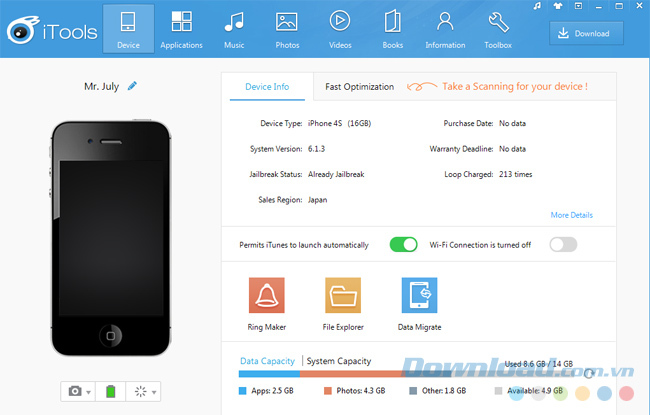
Task: Open Data Migrate tool
Action: tap(419, 304)
